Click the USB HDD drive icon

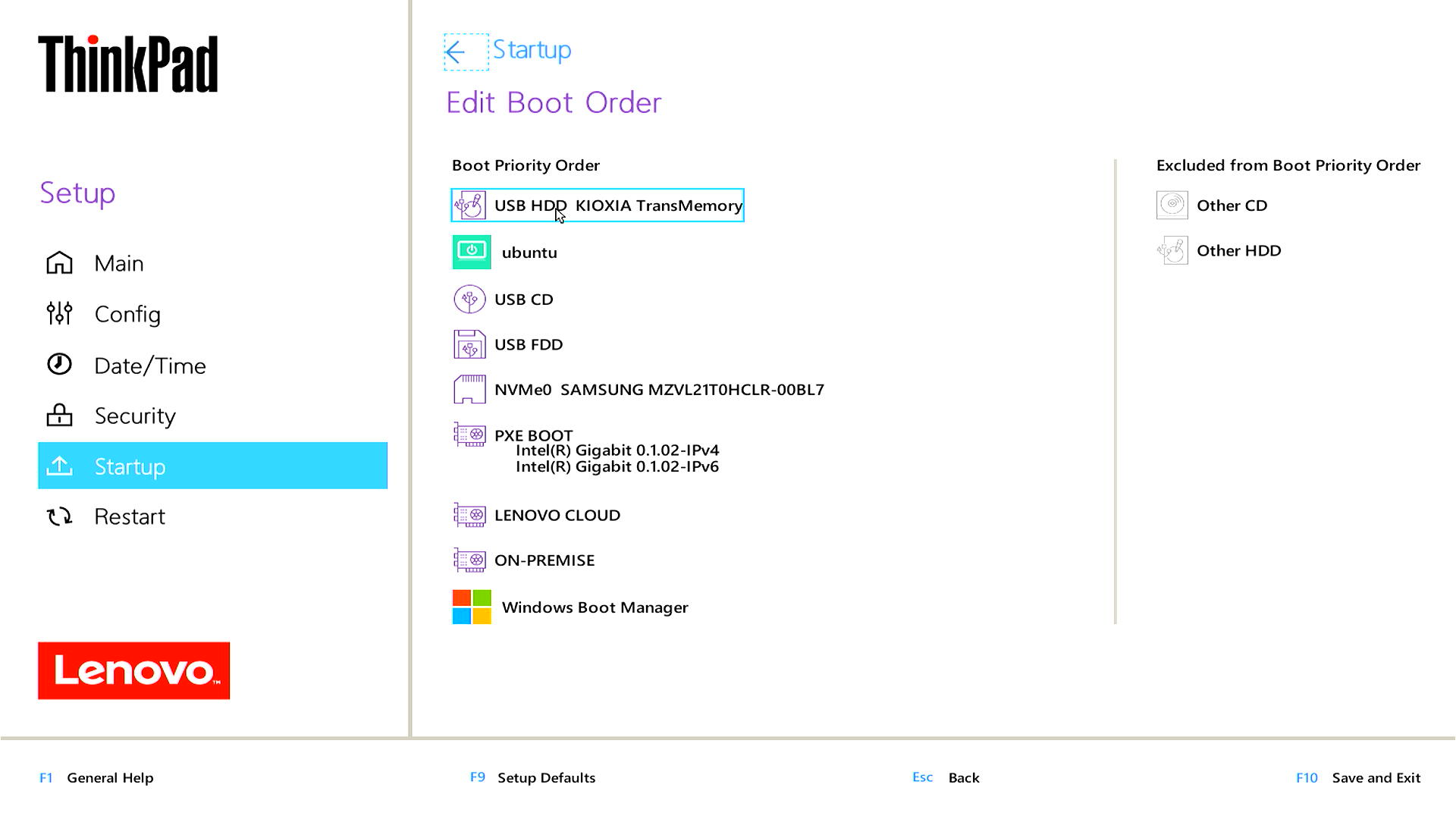tap(470, 206)
